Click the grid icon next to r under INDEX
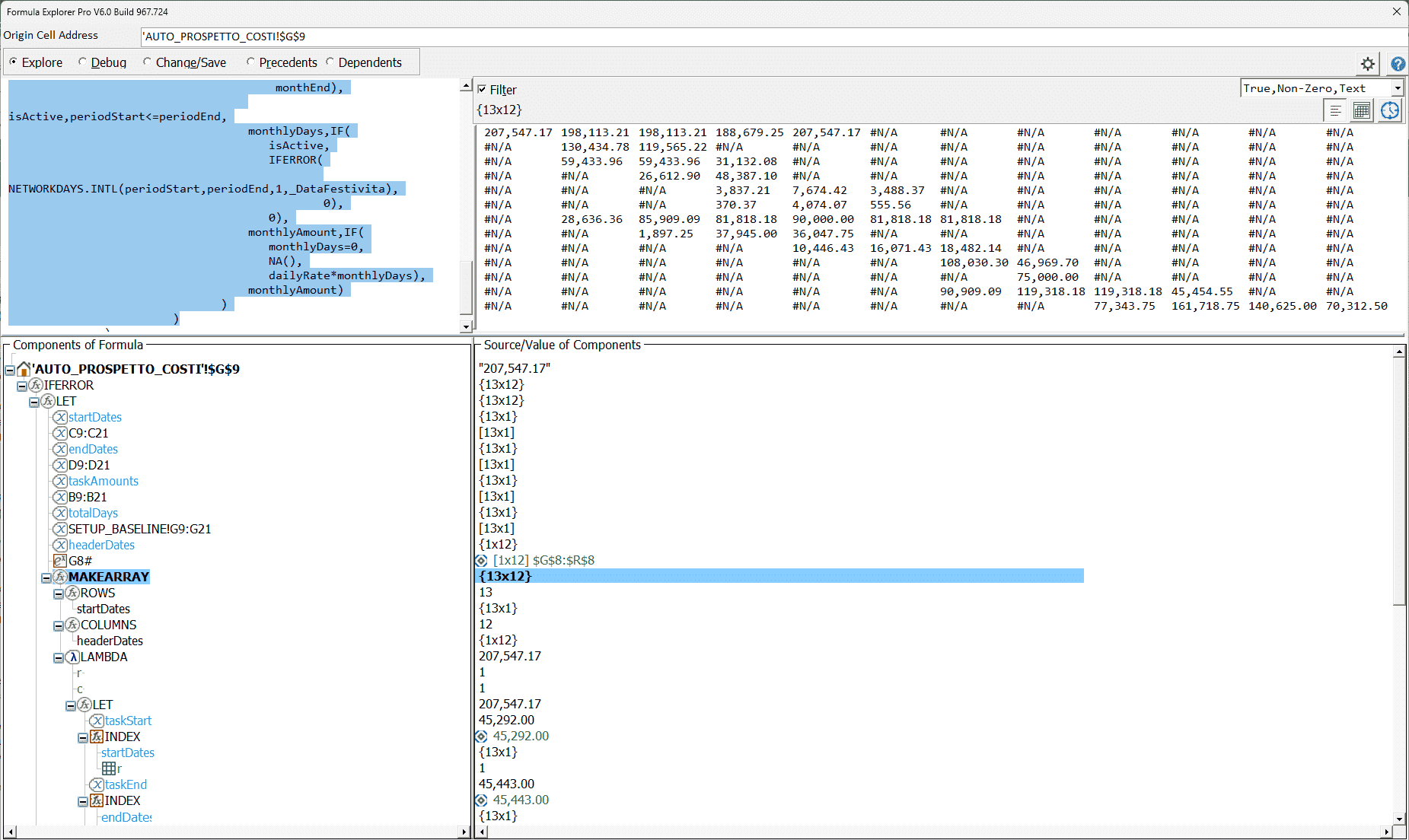 click(x=109, y=768)
